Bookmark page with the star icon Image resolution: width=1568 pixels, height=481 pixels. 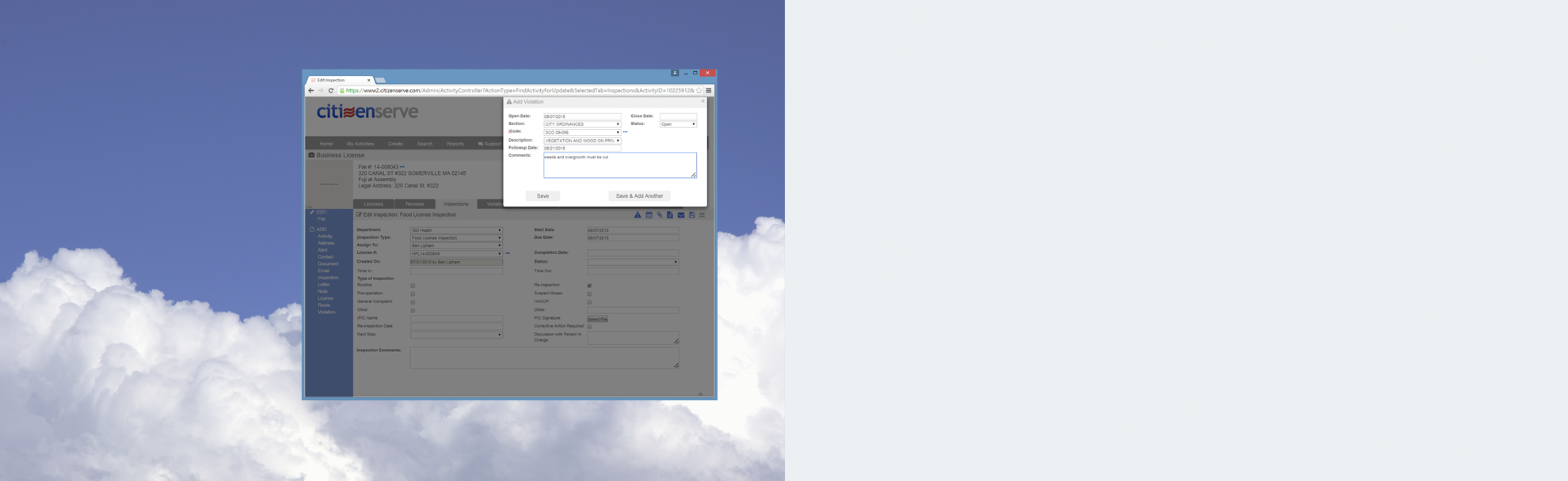(698, 90)
